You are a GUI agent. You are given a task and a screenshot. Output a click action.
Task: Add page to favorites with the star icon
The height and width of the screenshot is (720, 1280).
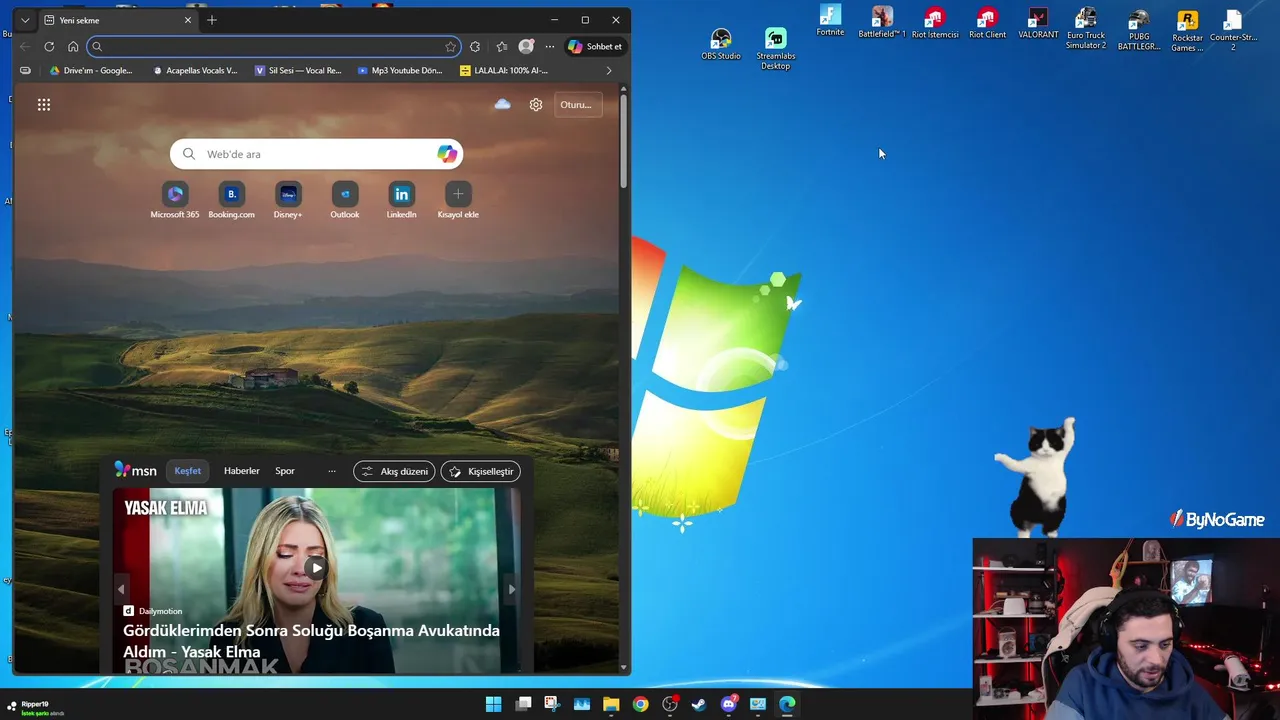tap(451, 46)
